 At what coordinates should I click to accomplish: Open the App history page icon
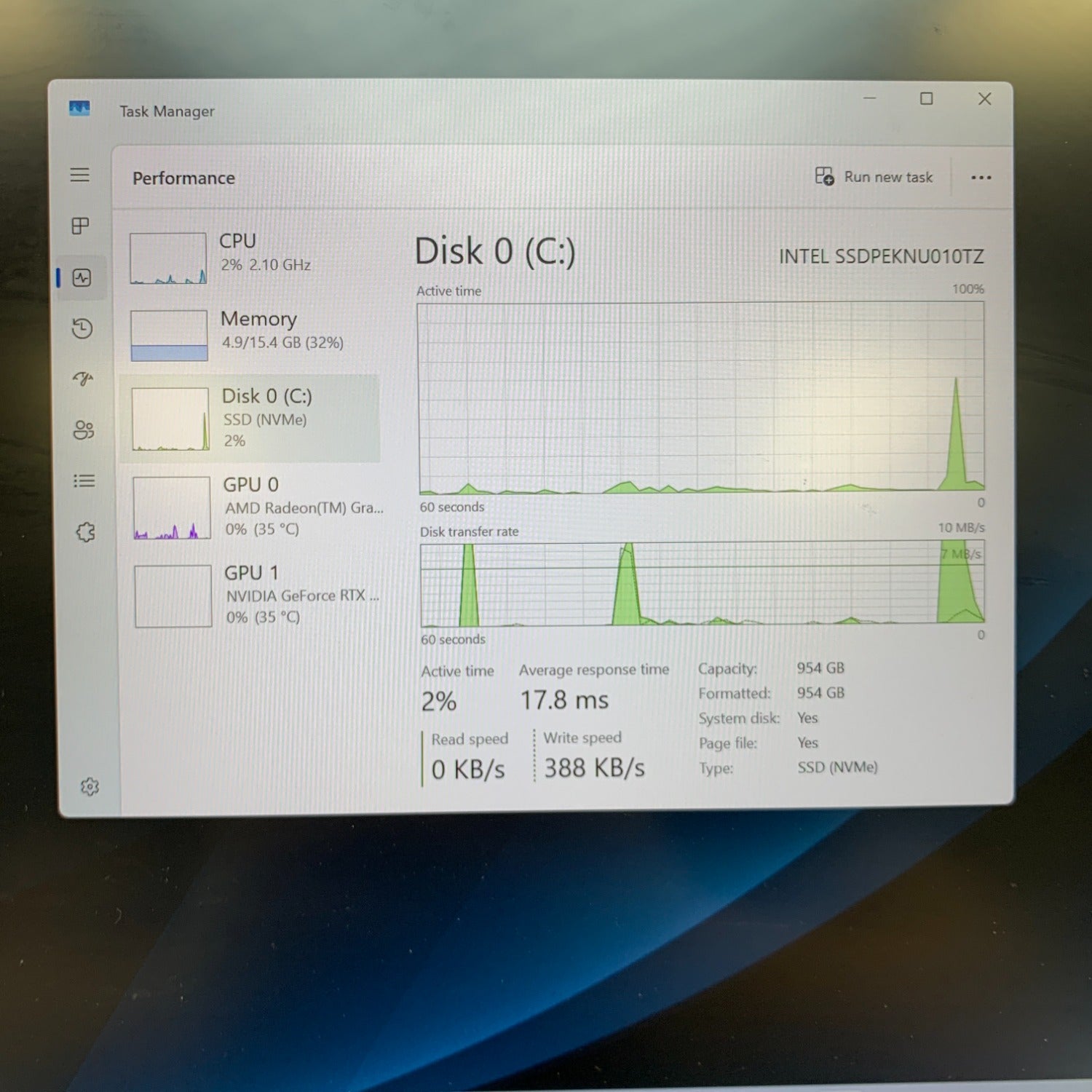click(x=82, y=328)
